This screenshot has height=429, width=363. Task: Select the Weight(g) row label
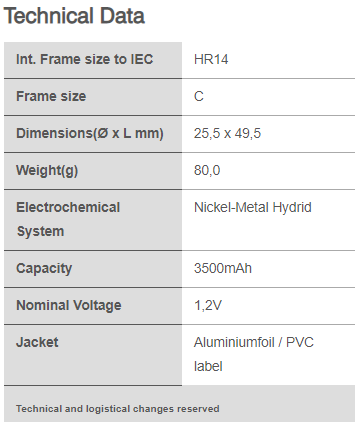point(47,171)
